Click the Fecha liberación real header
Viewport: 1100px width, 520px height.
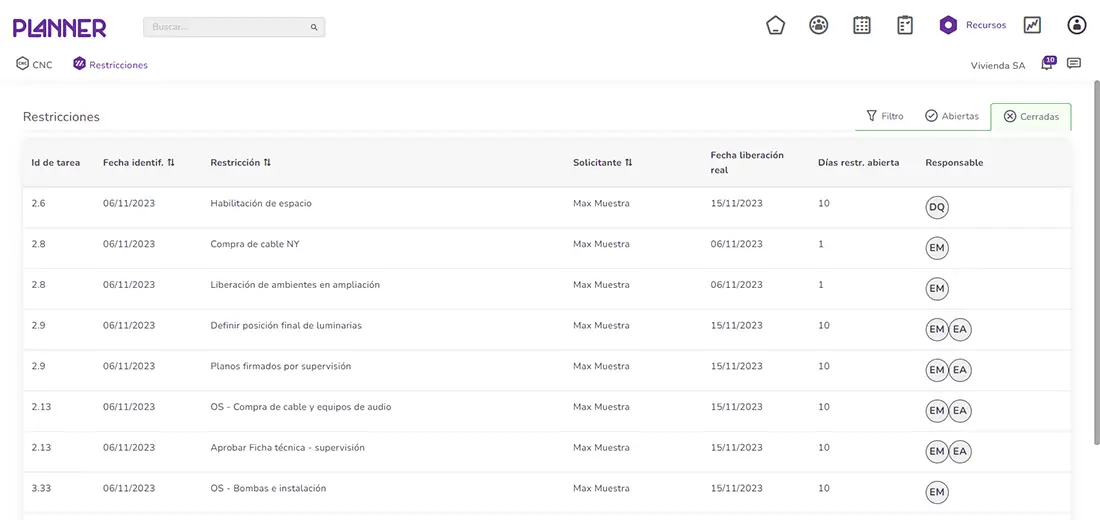click(x=746, y=162)
